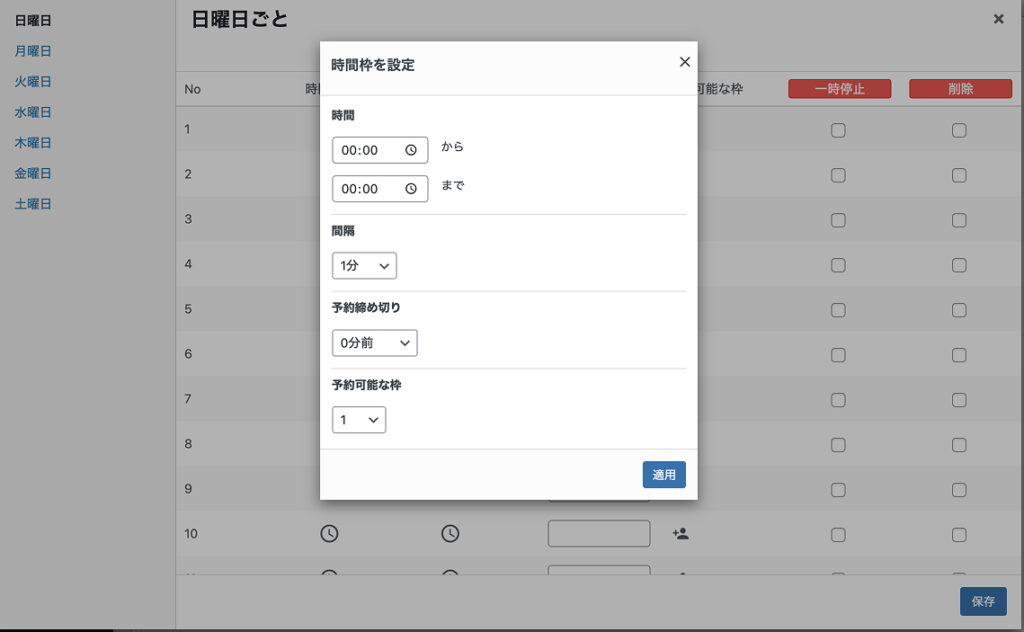Click first clock icon in row 10
This screenshot has width=1024, height=632.
[329, 534]
